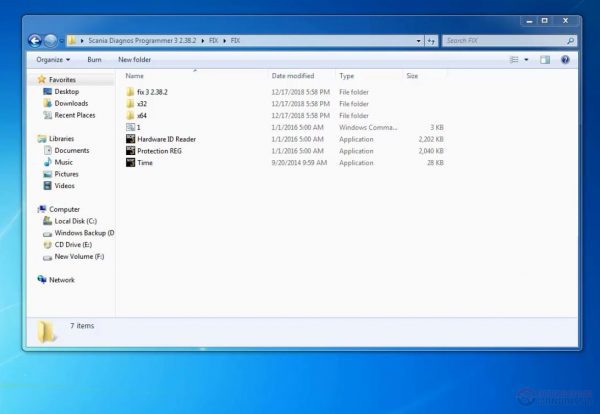Open Help with the question mark icon
This screenshot has height=414, width=600.
tap(565, 60)
